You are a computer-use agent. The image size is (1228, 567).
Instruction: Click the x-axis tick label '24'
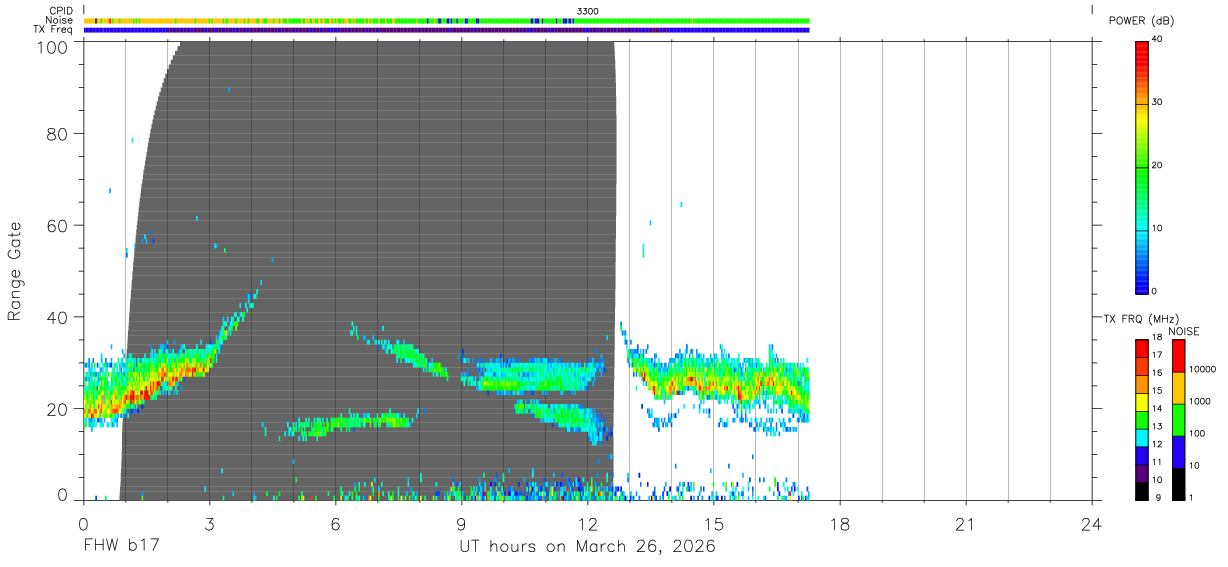point(1092,524)
